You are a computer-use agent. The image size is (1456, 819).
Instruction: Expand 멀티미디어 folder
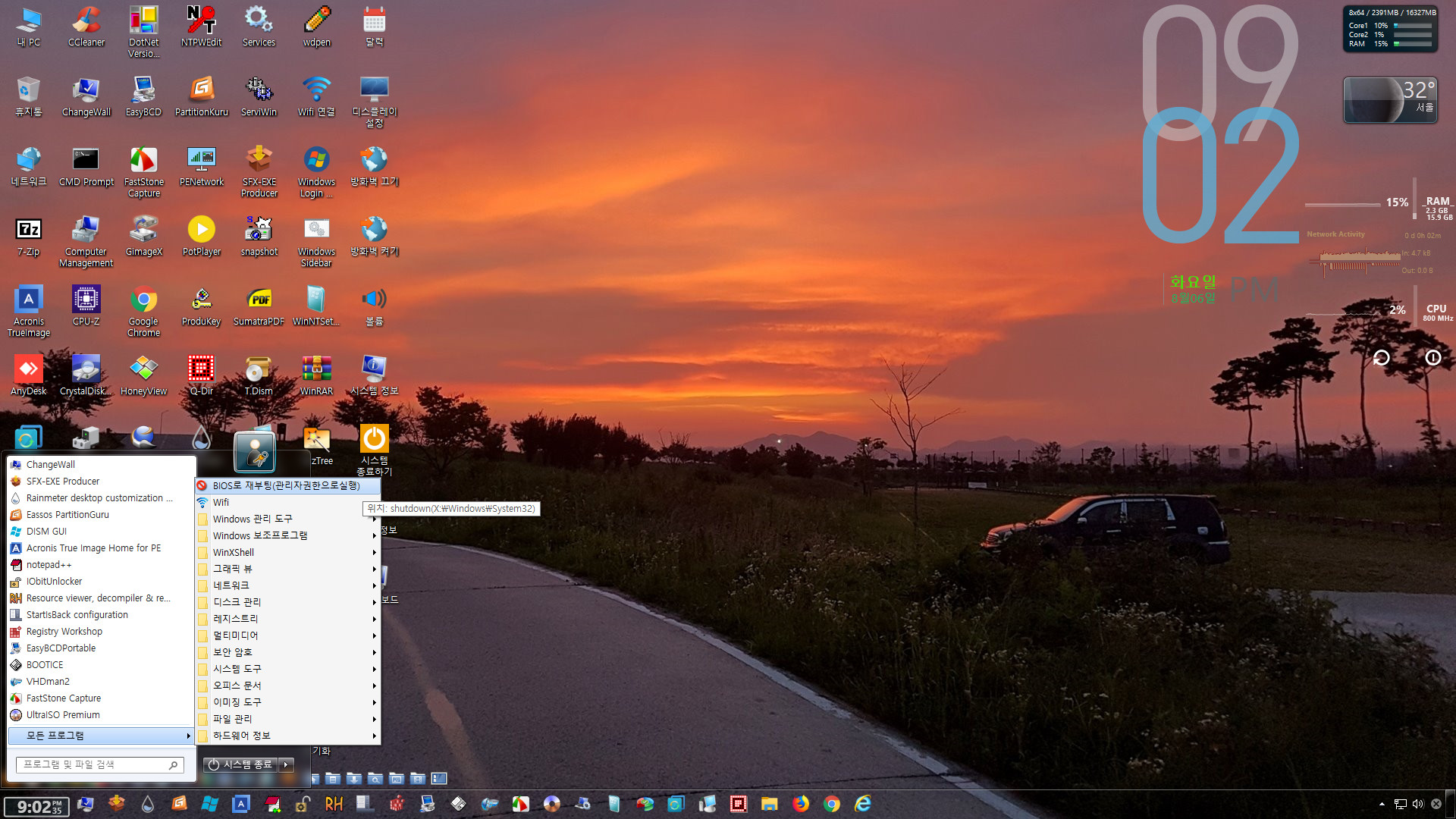[x=288, y=635]
